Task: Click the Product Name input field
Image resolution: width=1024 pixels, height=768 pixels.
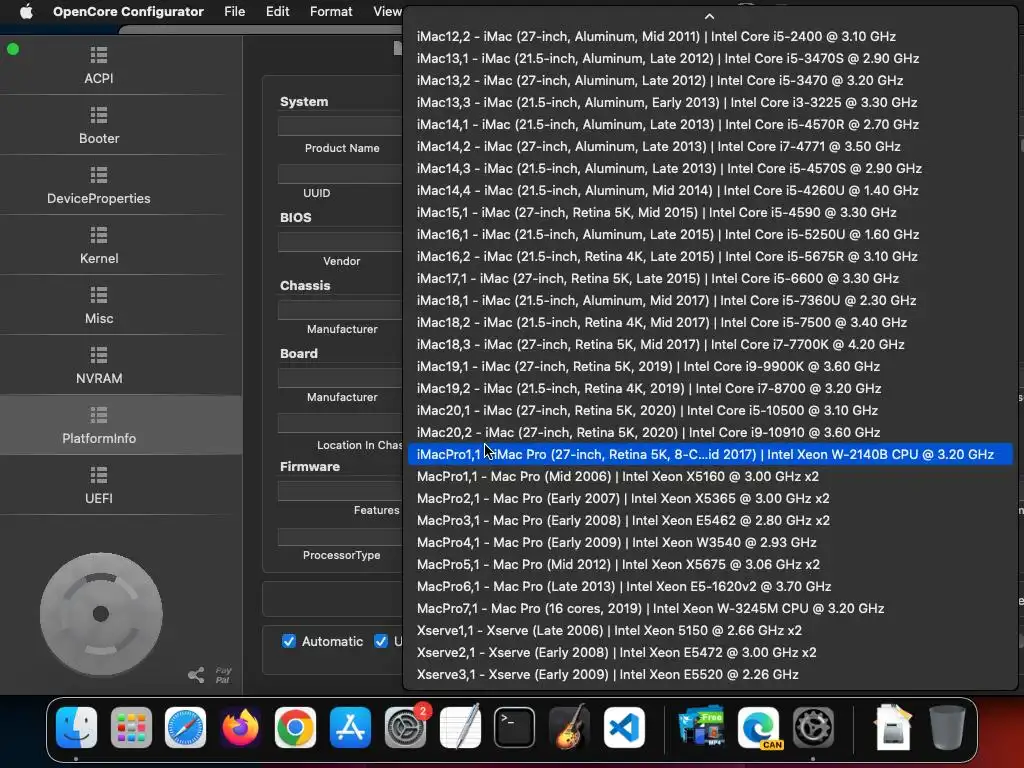Action: point(340,125)
